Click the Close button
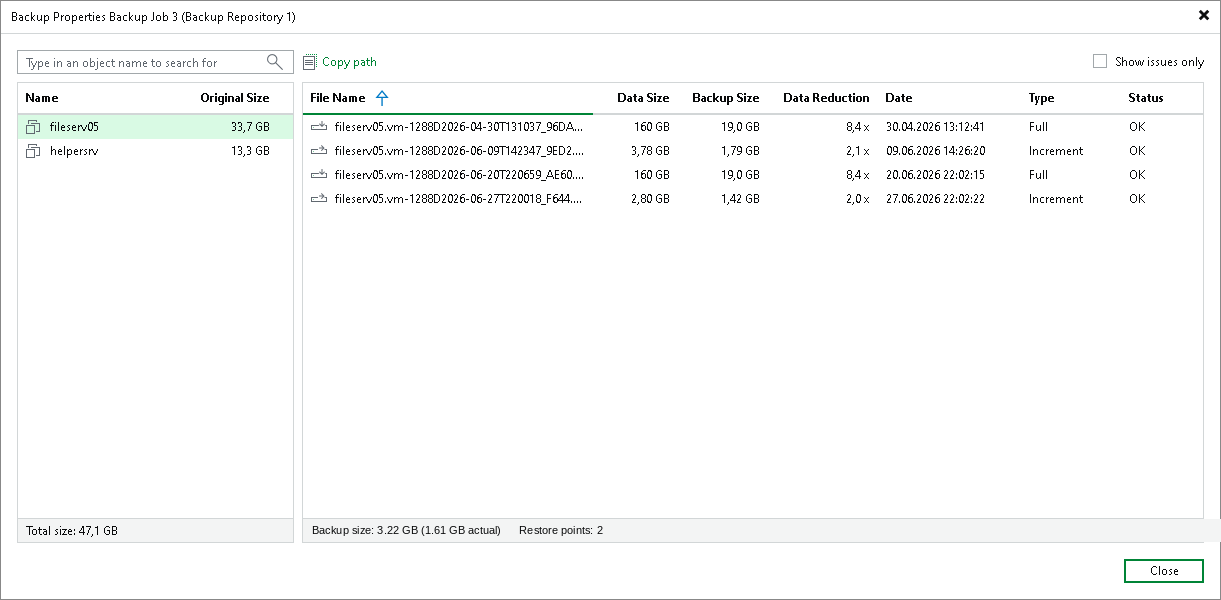Image resolution: width=1221 pixels, height=600 pixels. (1164, 571)
